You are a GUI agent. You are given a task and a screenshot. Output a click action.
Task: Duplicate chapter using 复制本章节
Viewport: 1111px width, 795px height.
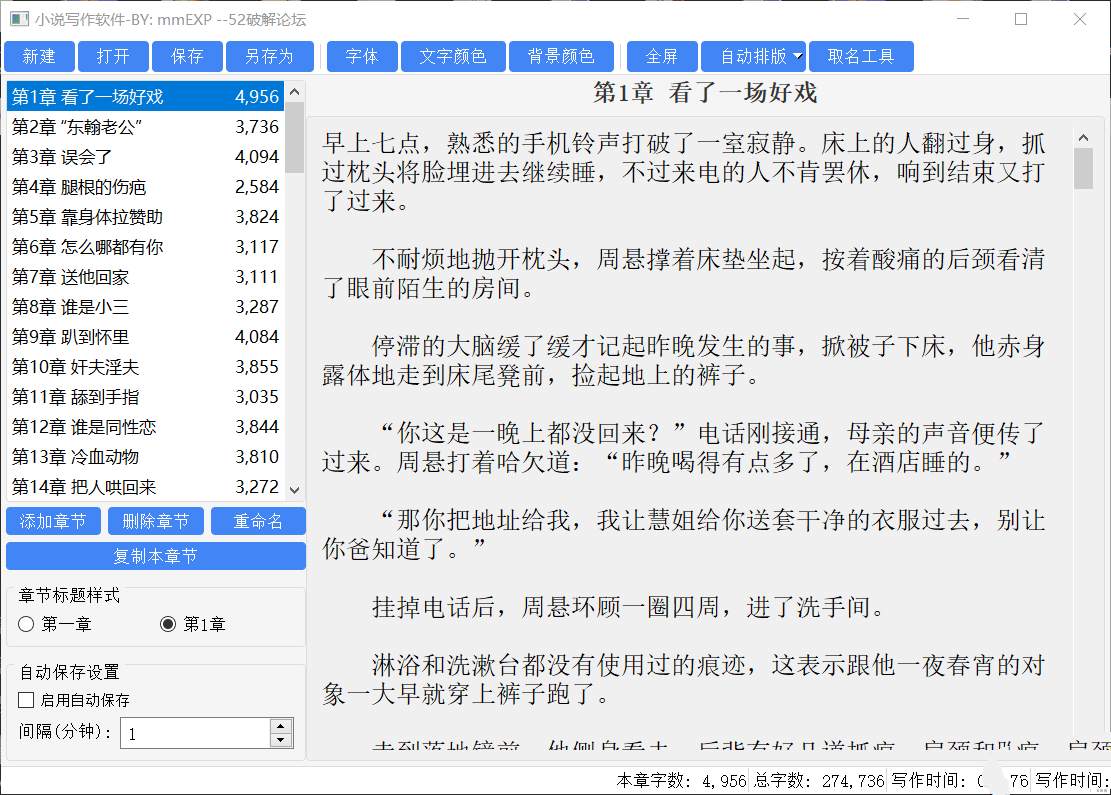(155, 556)
